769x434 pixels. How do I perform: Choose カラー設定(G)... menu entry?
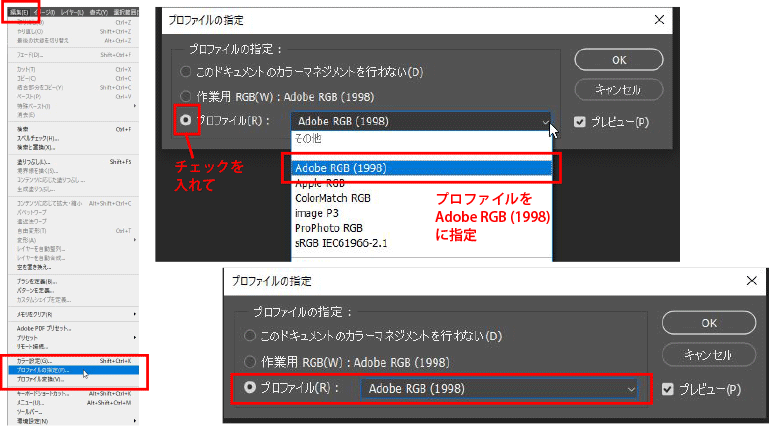[74, 361]
